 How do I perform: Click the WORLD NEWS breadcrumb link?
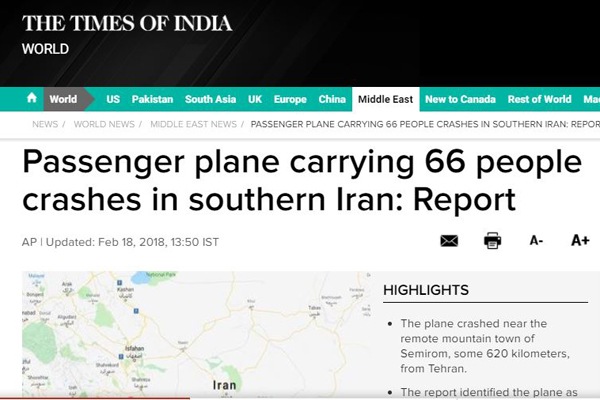tap(104, 124)
